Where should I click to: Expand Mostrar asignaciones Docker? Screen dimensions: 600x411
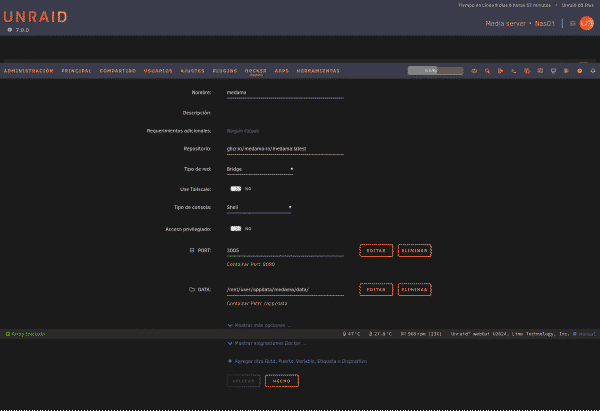tap(267, 343)
